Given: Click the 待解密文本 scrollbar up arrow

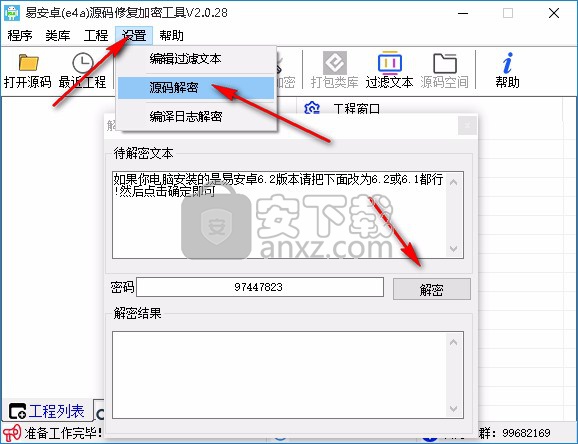Looking at the screenshot, I should [x=454, y=182].
